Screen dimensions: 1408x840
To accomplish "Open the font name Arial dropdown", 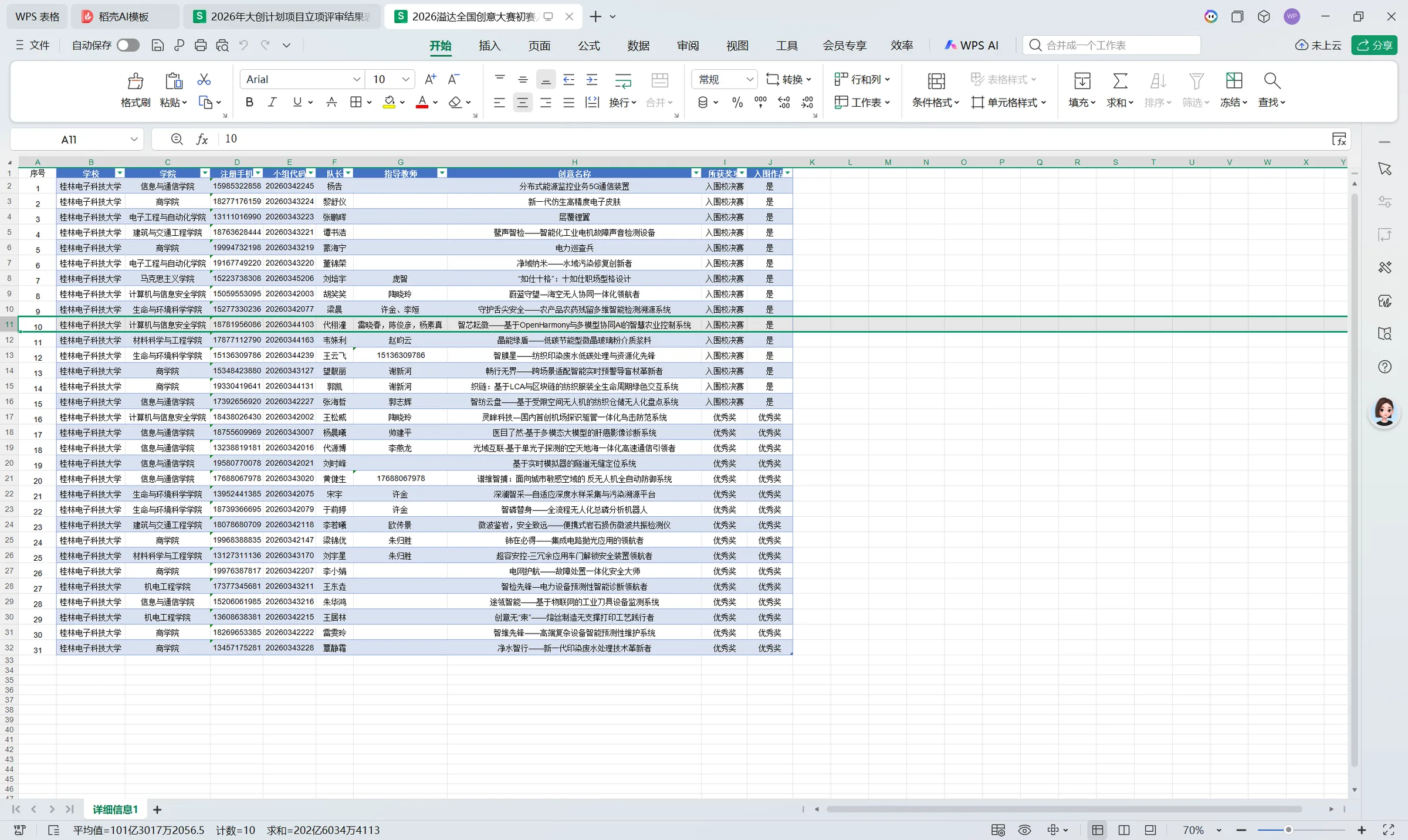I will pos(356,79).
